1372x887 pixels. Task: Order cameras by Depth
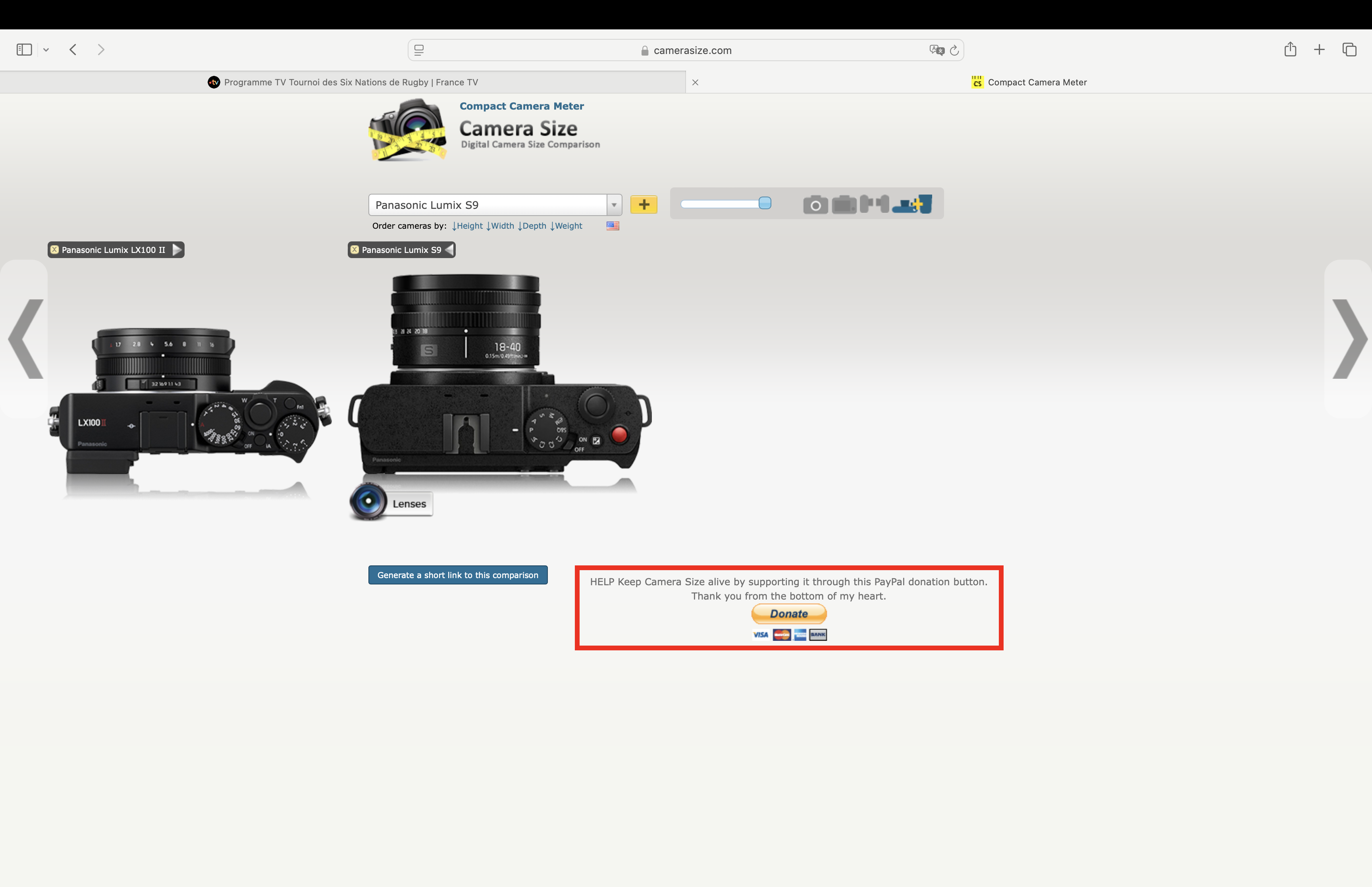point(532,226)
